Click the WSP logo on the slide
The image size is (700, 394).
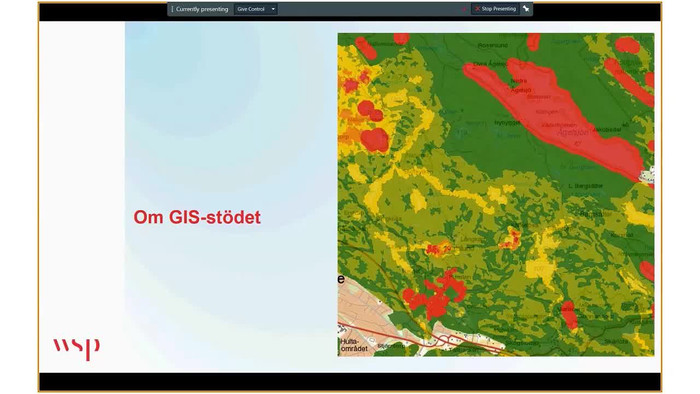pos(76,349)
